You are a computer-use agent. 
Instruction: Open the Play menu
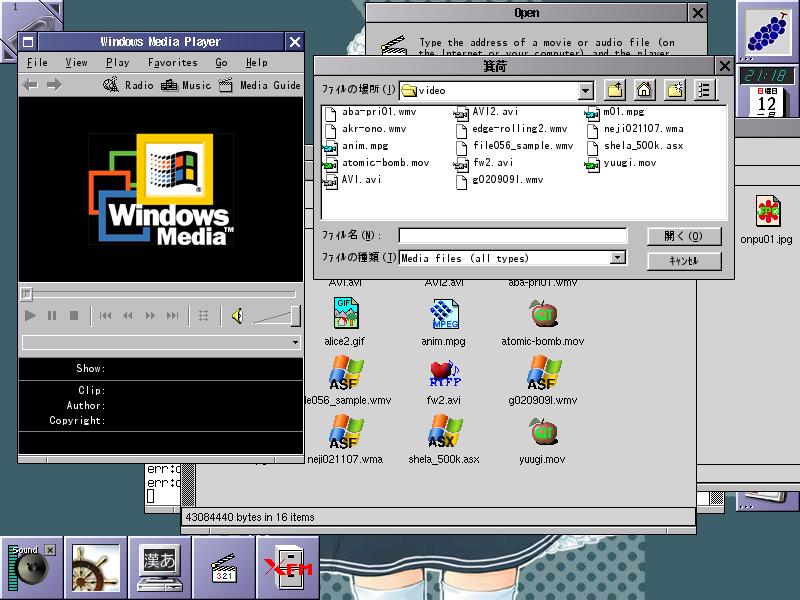117,62
